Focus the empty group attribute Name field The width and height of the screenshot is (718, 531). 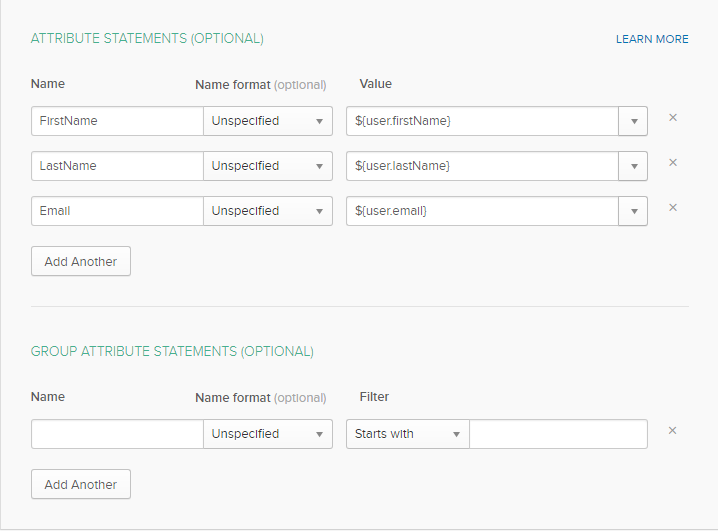click(x=117, y=434)
